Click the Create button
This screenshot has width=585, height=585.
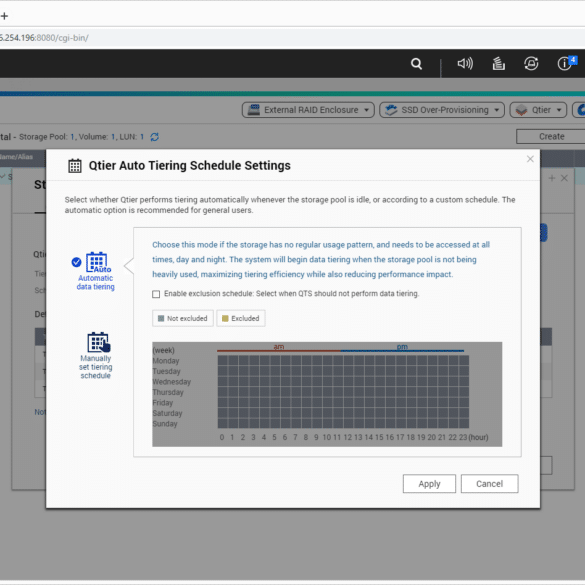pos(551,137)
